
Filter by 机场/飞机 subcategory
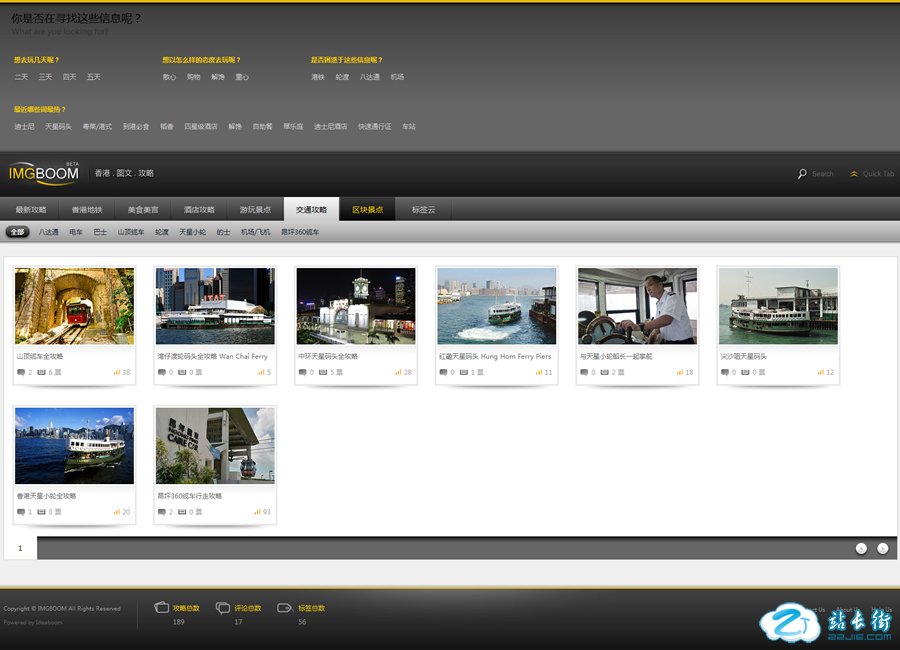pos(255,232)
